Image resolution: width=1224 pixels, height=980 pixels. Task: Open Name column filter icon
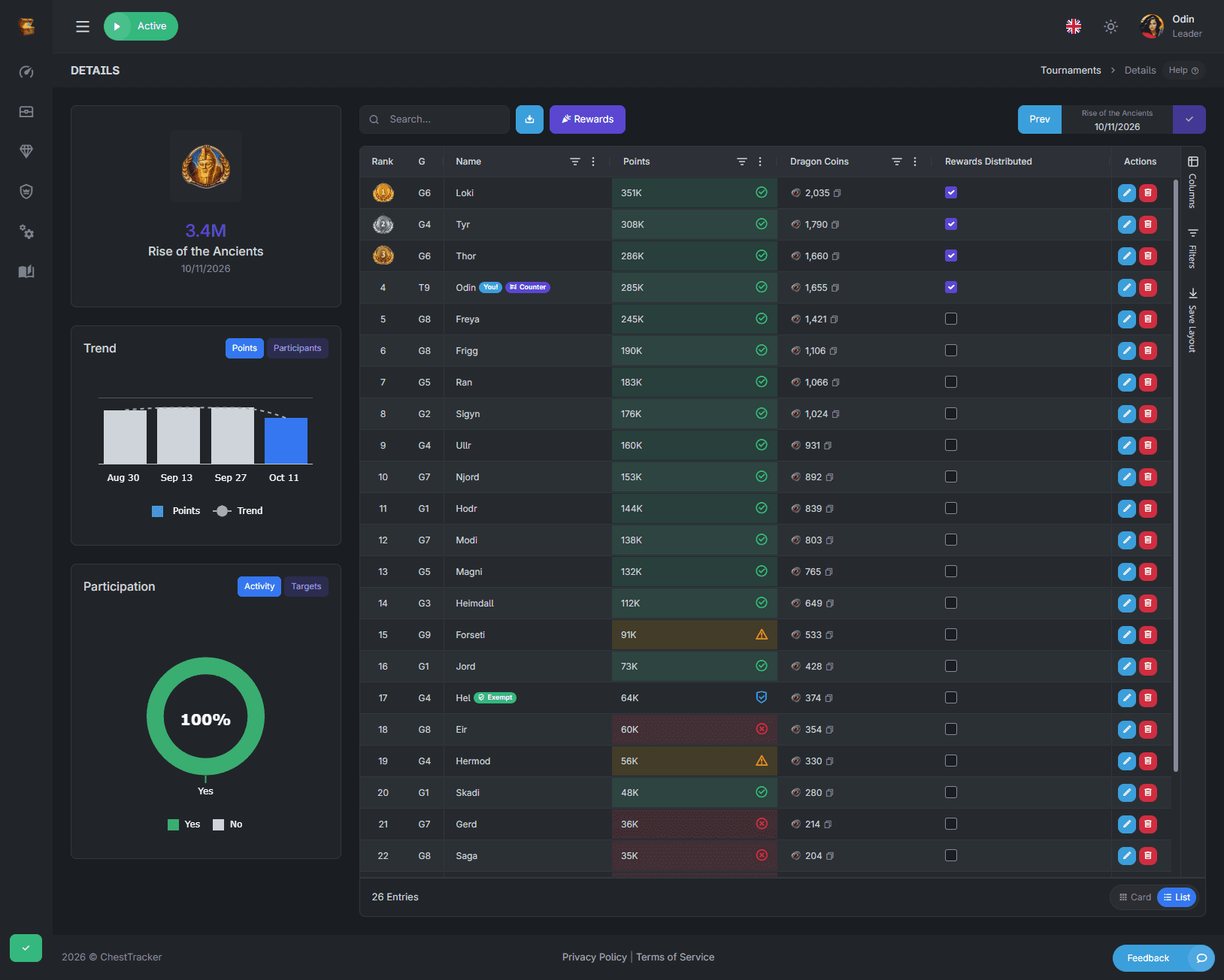[x=575, y=162]
